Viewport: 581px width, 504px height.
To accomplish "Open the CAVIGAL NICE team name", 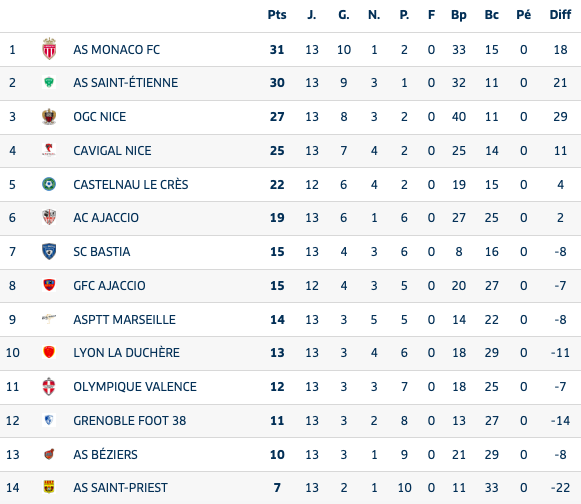I will point(112,150).
